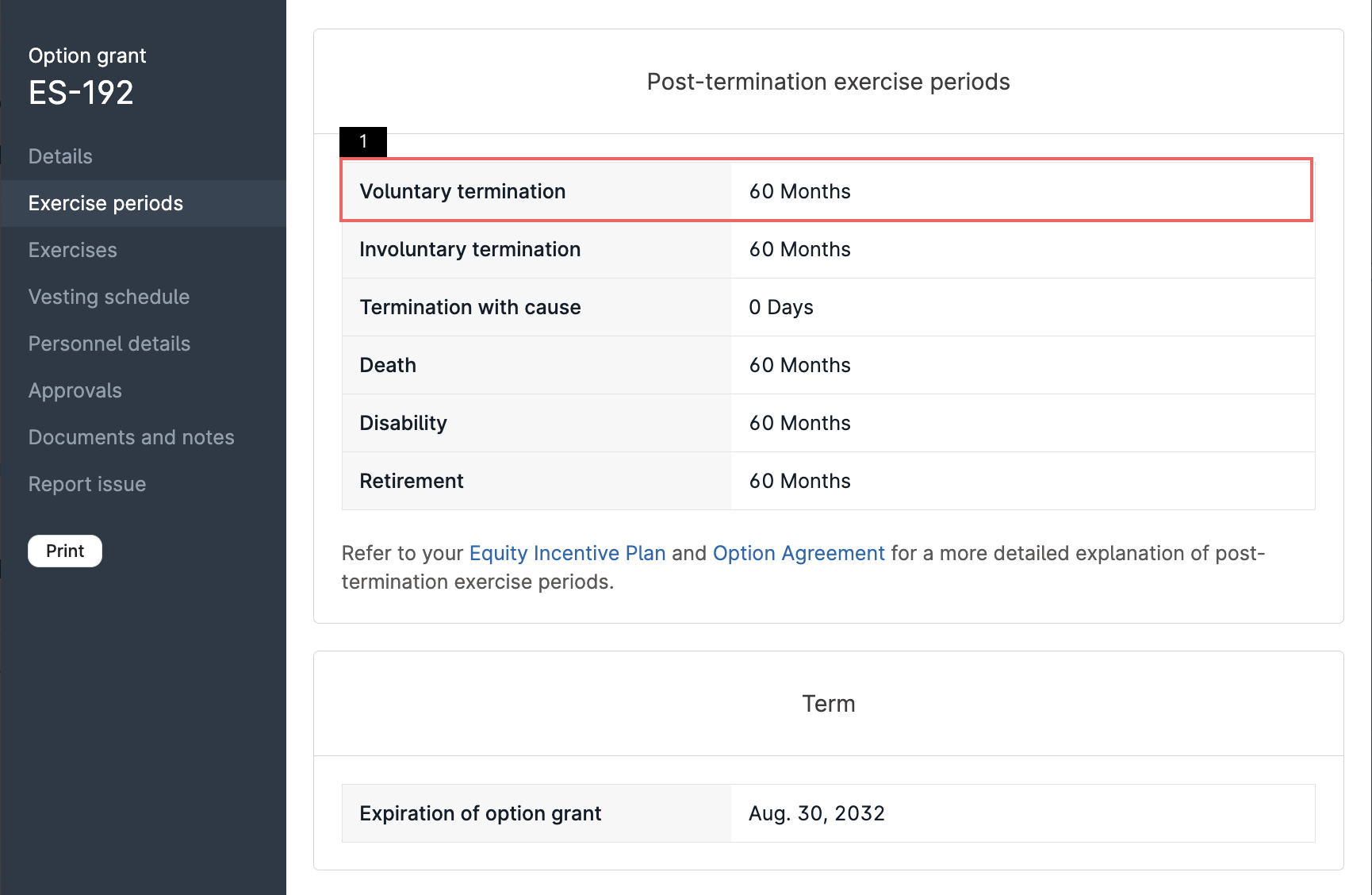The image size is (1372, 895).
Task: Click the Disability row label
Action: point(403,423)
